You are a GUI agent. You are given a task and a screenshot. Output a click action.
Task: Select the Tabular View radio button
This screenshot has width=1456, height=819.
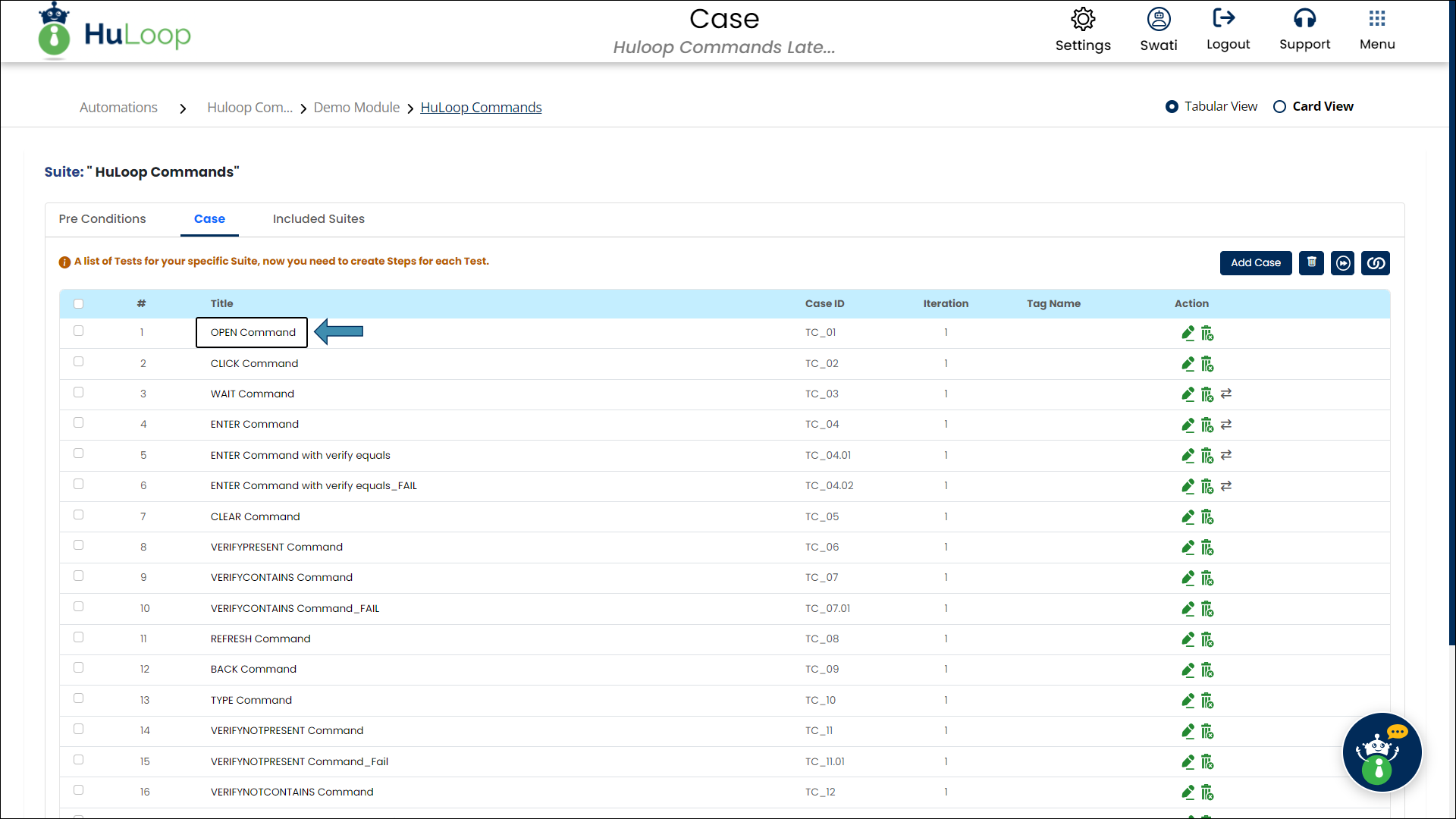tap(1172, 107)
